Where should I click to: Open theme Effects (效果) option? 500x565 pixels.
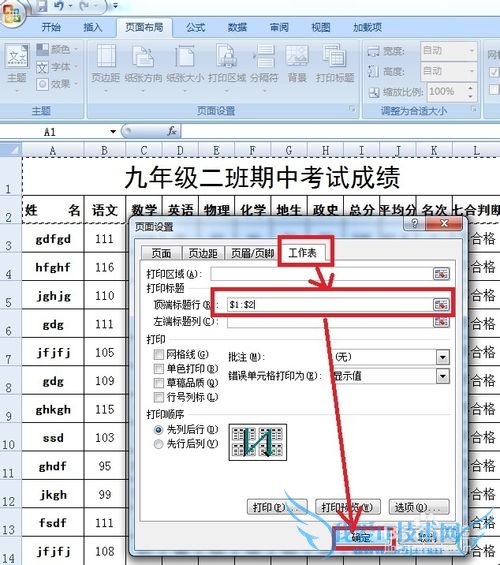pos(58,84)
